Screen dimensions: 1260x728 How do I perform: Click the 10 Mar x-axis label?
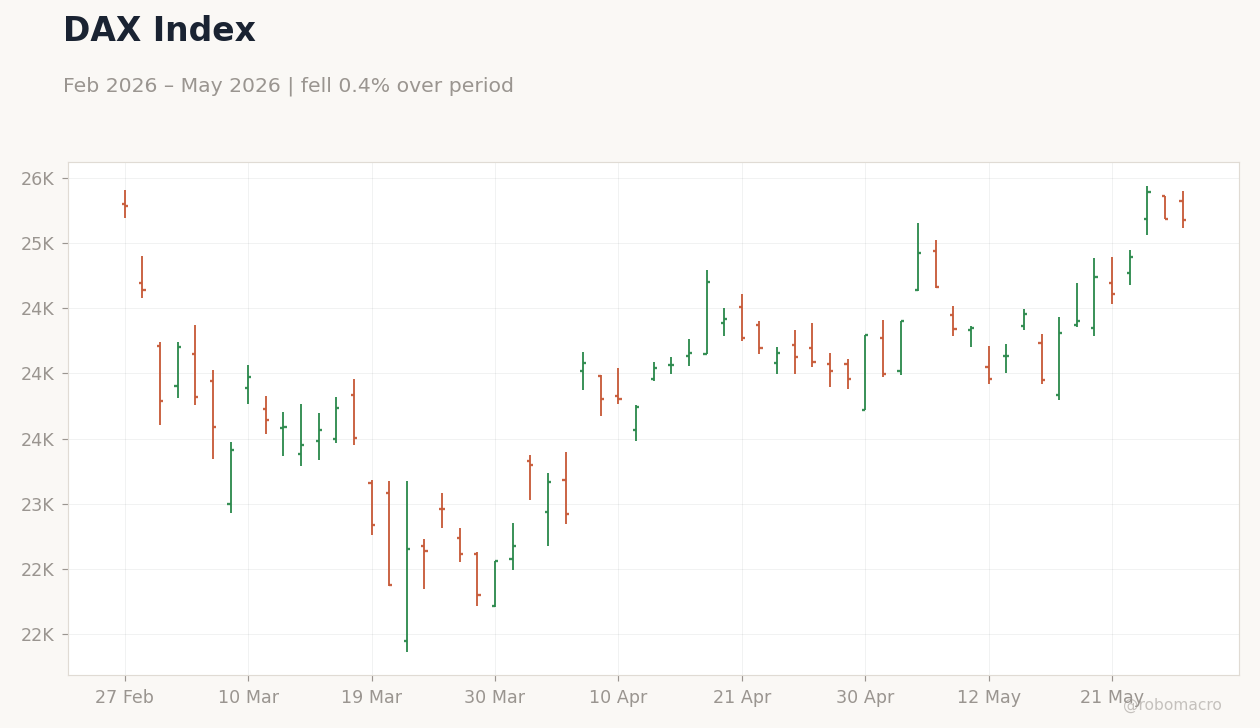(248, 697)
